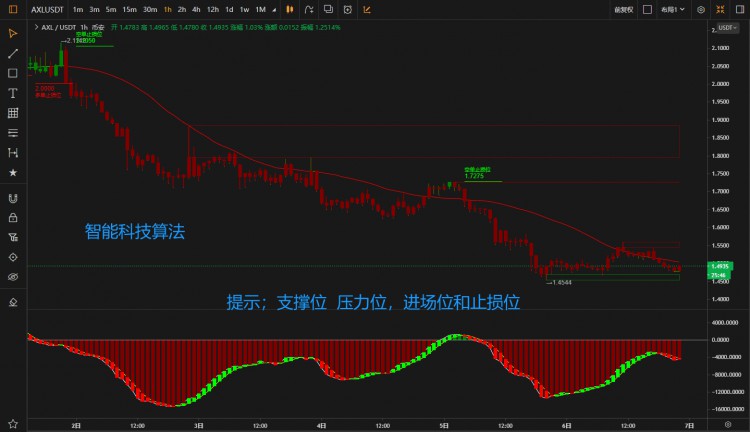
Task: Open the 布局1 layout dropdown
Action: (x=673, y=10)
